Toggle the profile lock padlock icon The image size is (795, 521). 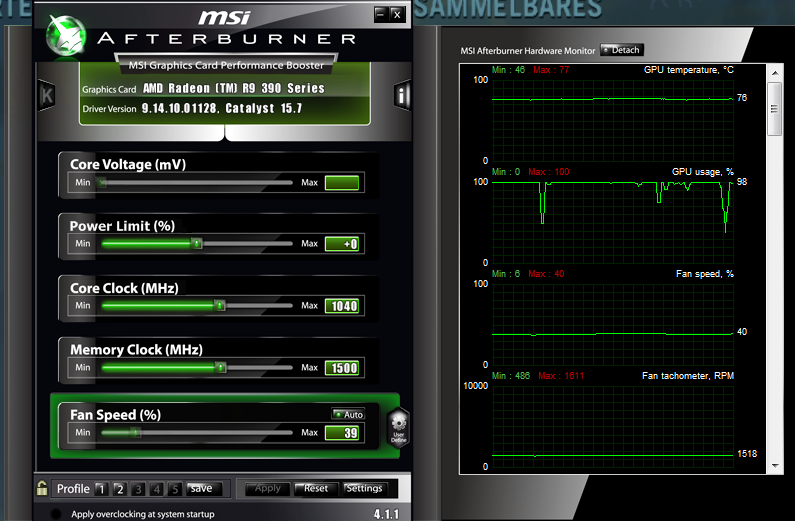tap(42, 488)
